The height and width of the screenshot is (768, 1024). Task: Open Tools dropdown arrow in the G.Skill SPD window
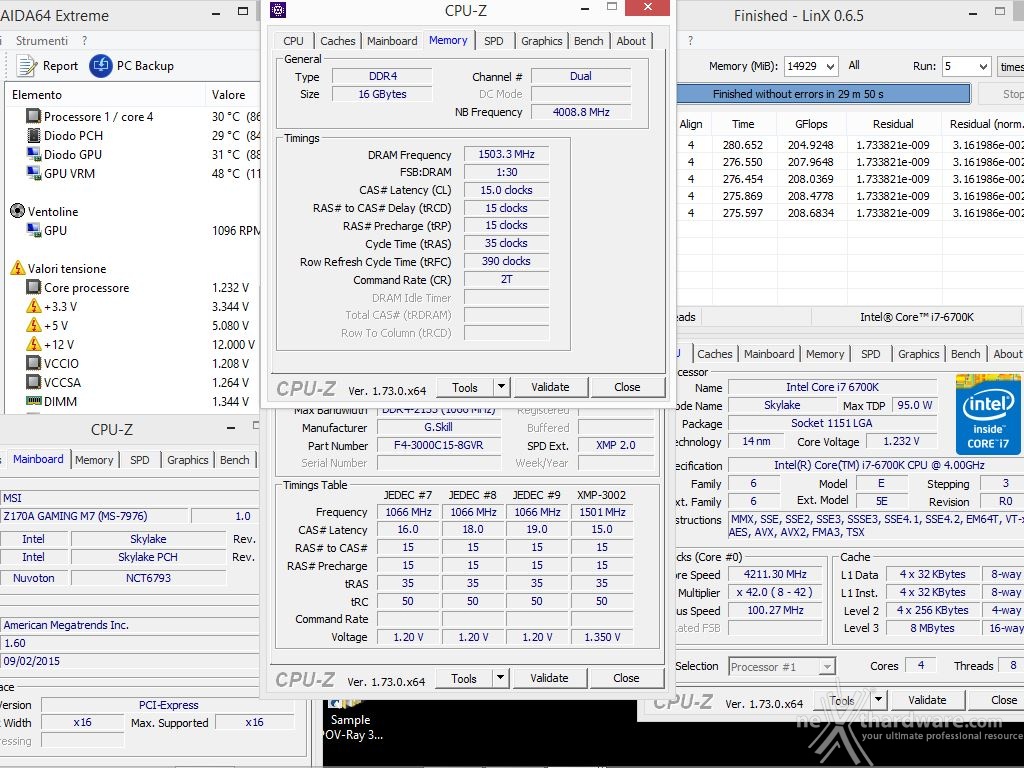[x=500, y=678]
